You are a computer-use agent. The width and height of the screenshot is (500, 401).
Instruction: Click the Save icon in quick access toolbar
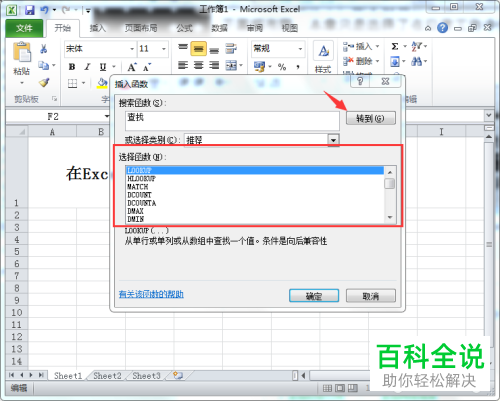(30, 10)
